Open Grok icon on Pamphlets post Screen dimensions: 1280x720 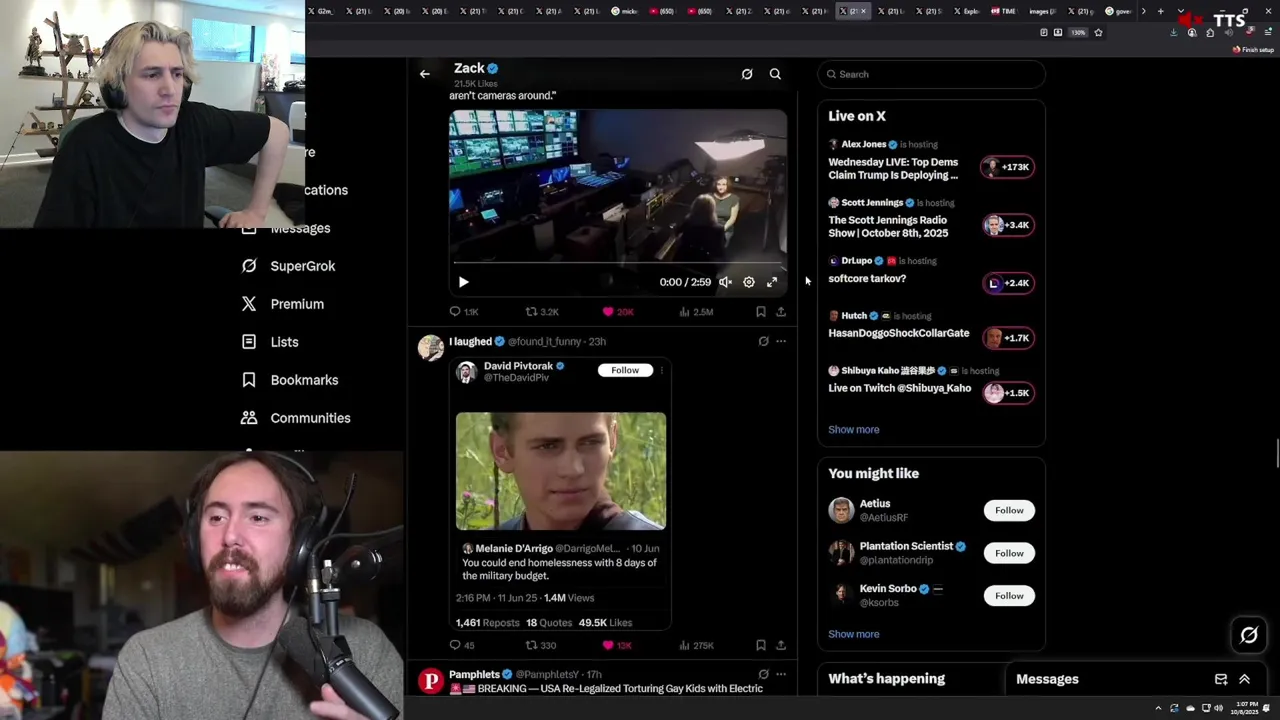(763, 674)
